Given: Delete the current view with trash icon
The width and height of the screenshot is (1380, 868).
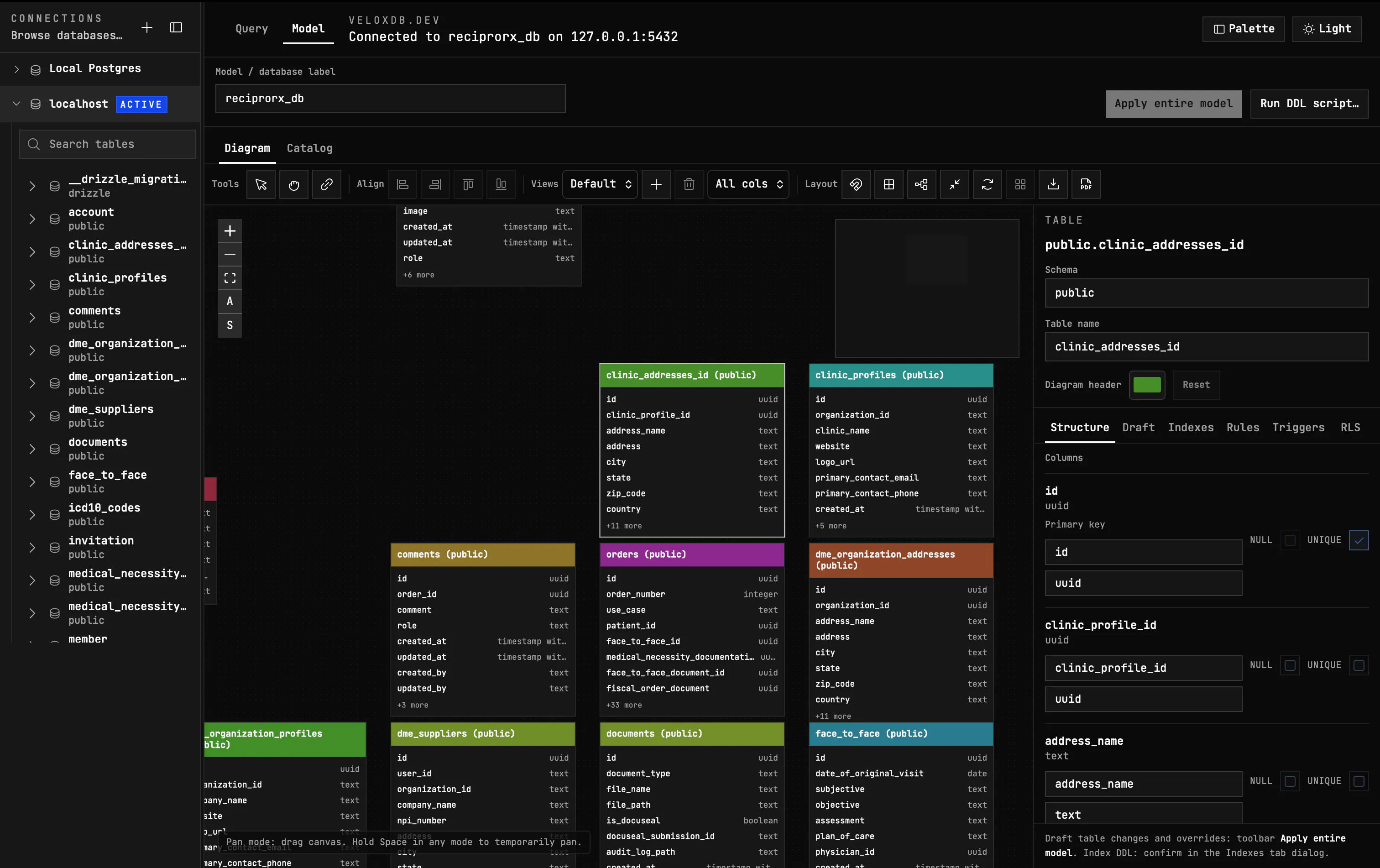Looking at the screenshot, I should point(689,184).
